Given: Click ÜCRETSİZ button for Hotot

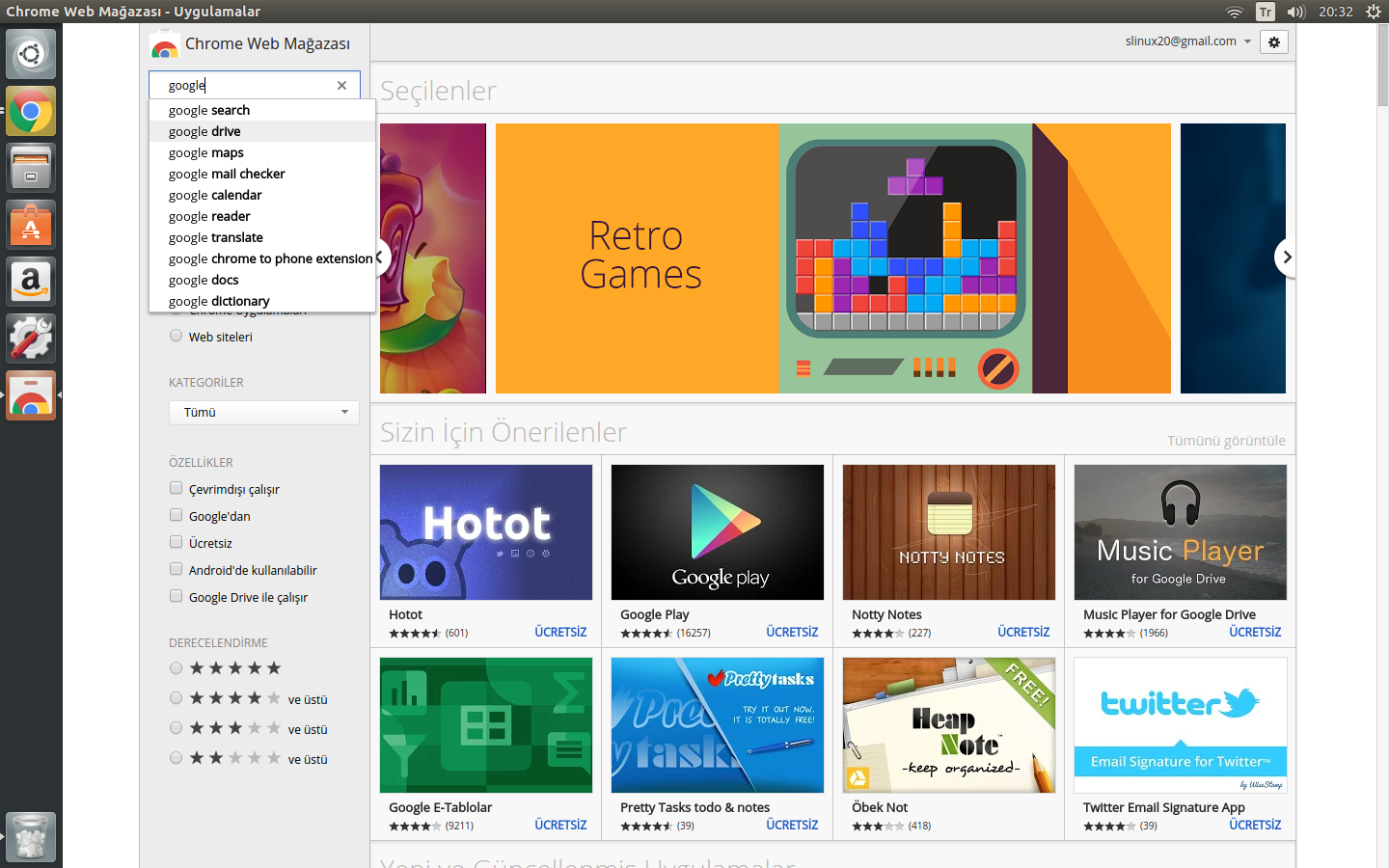Looking at the screenshot, I should click(560, 632).
